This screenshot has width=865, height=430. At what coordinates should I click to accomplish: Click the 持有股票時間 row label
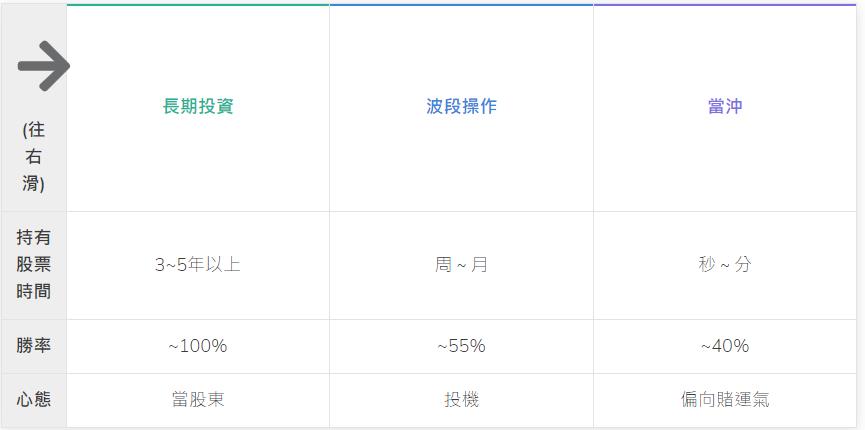click(x=34, y=265)
